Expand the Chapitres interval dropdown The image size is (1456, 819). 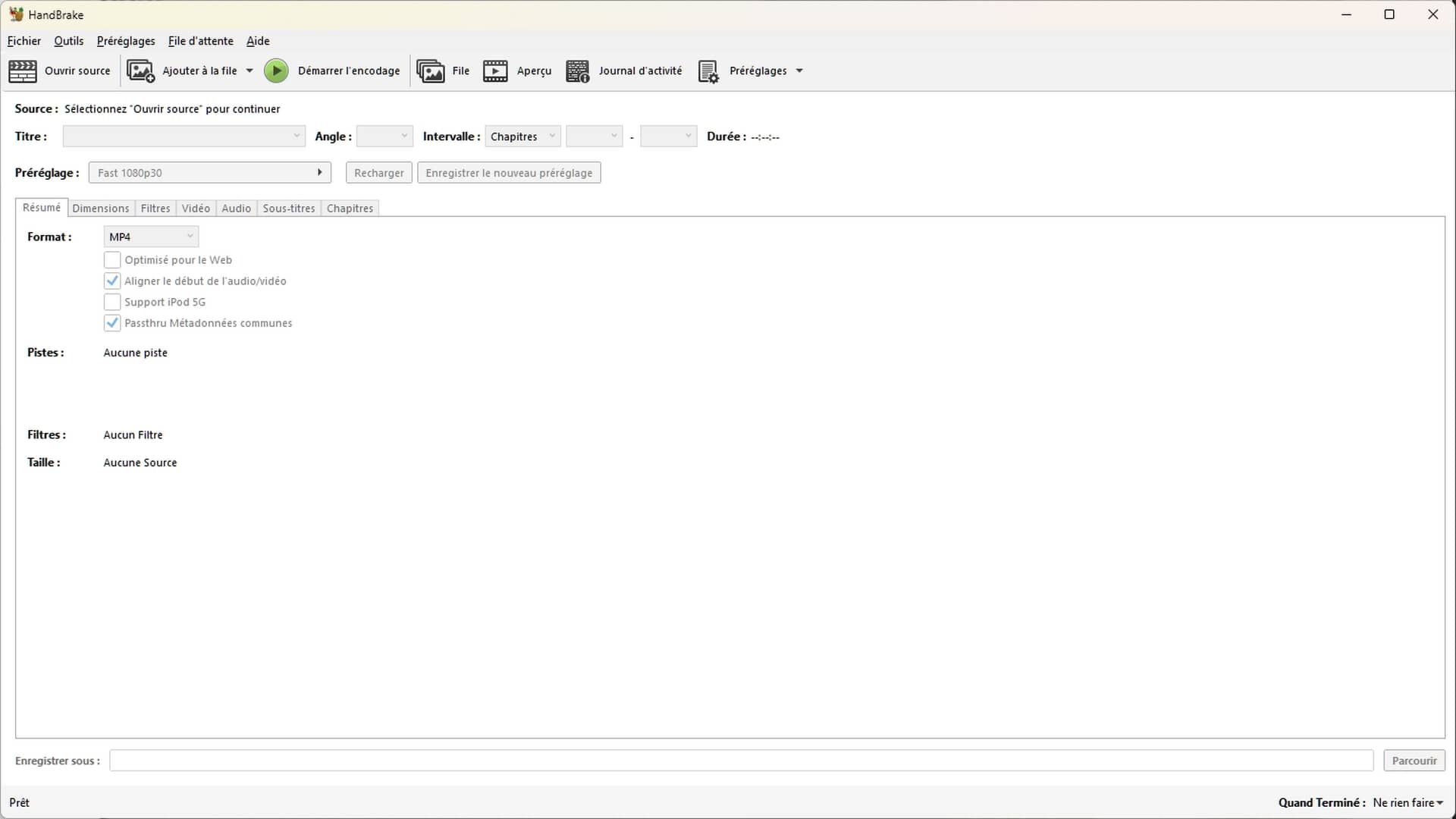point(522,136)
